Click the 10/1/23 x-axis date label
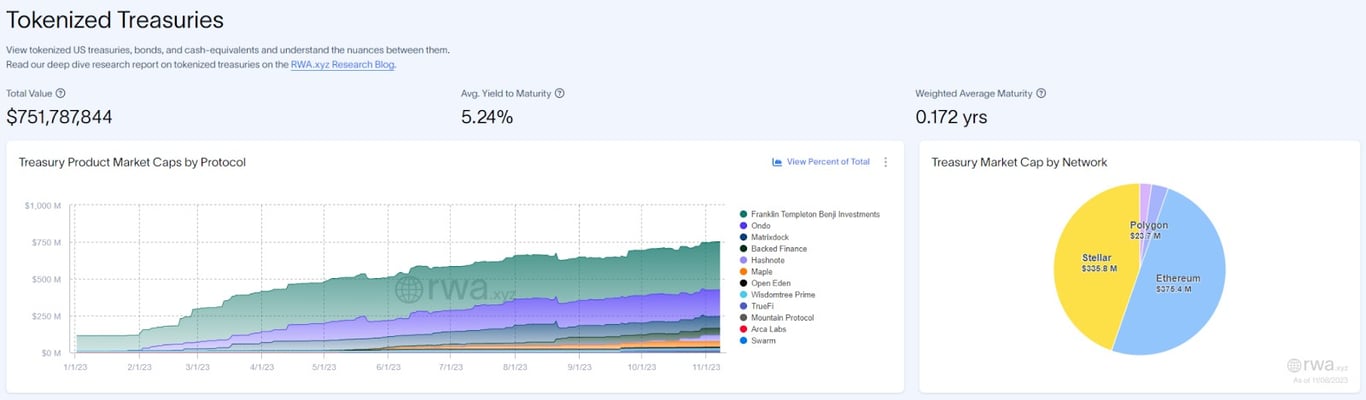This screenshot has height=400, width=1366. [x=641, y=367]
